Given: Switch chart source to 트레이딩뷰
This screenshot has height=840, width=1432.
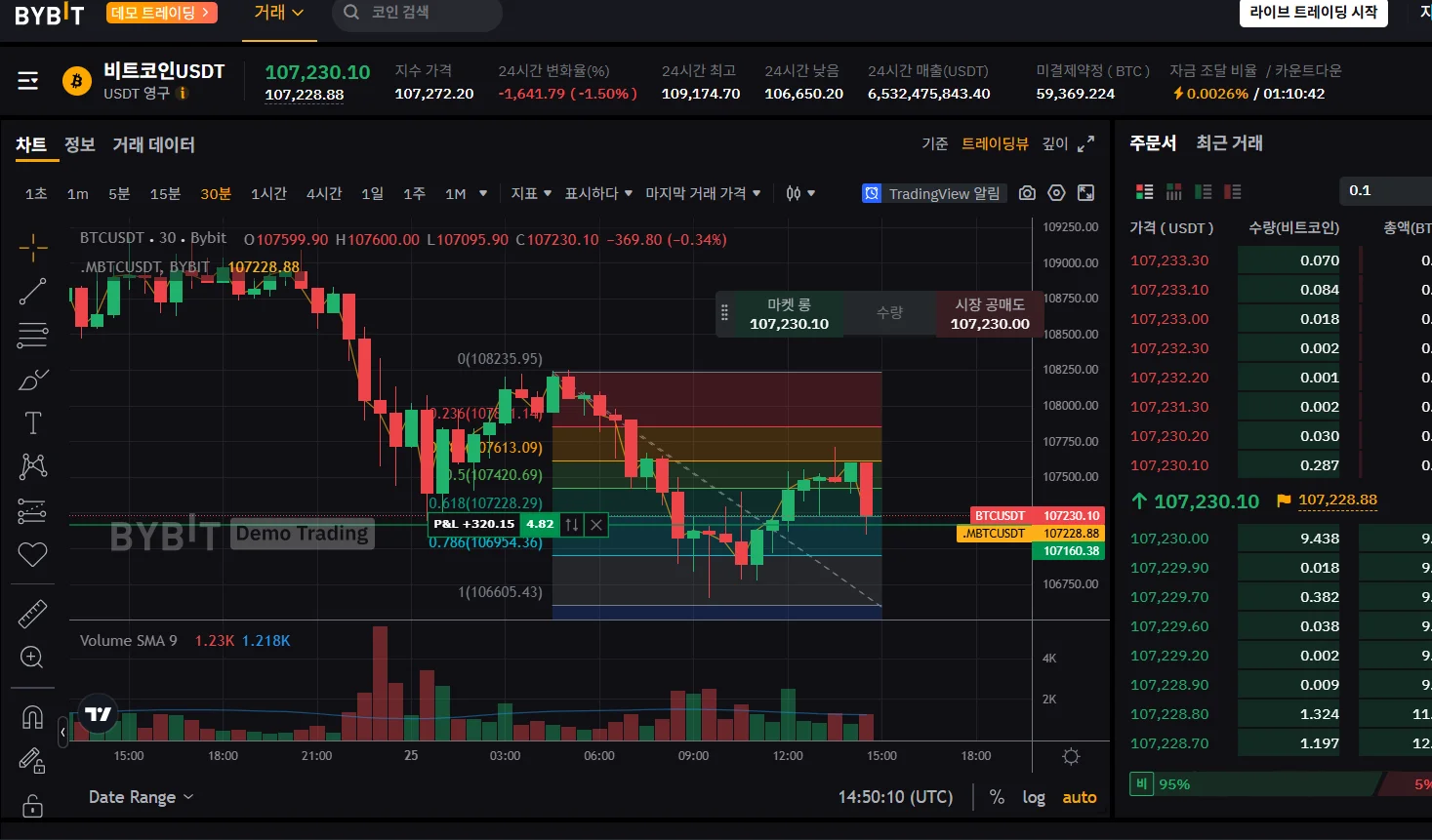Looking at the screenshot, I should 995,144.
